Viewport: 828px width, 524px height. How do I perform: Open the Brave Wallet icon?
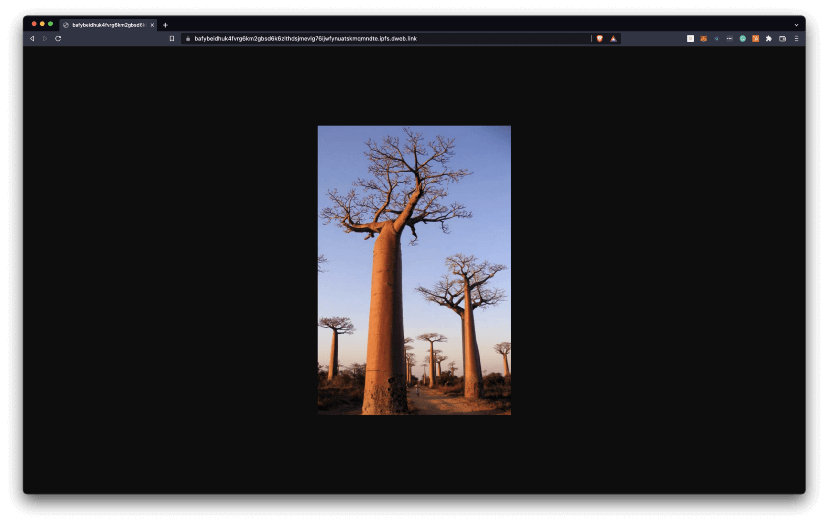[x=782, y=38]
